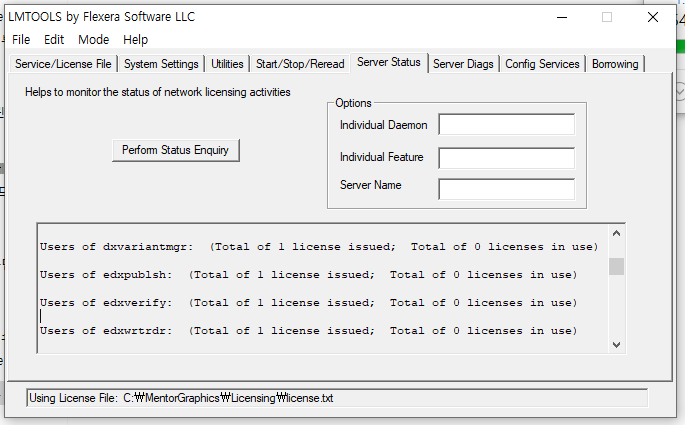Open the File menu
The width and height of the screenshot is (685, 425).
coord(21,40)
